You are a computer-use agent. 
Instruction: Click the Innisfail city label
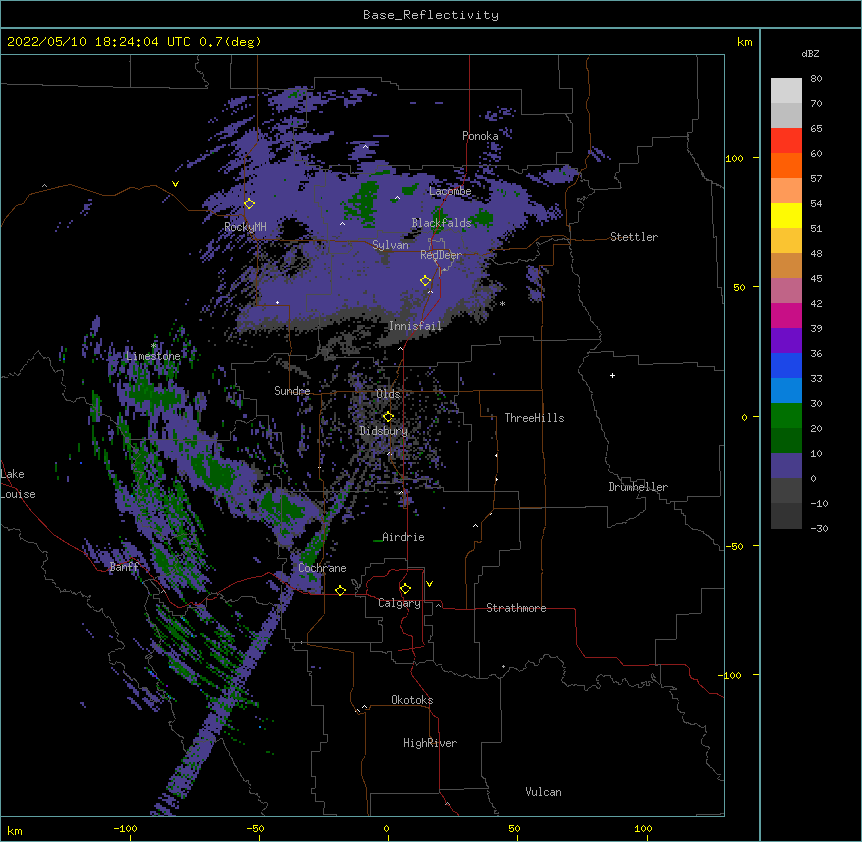pyautogui.click(x=415, y=326)
